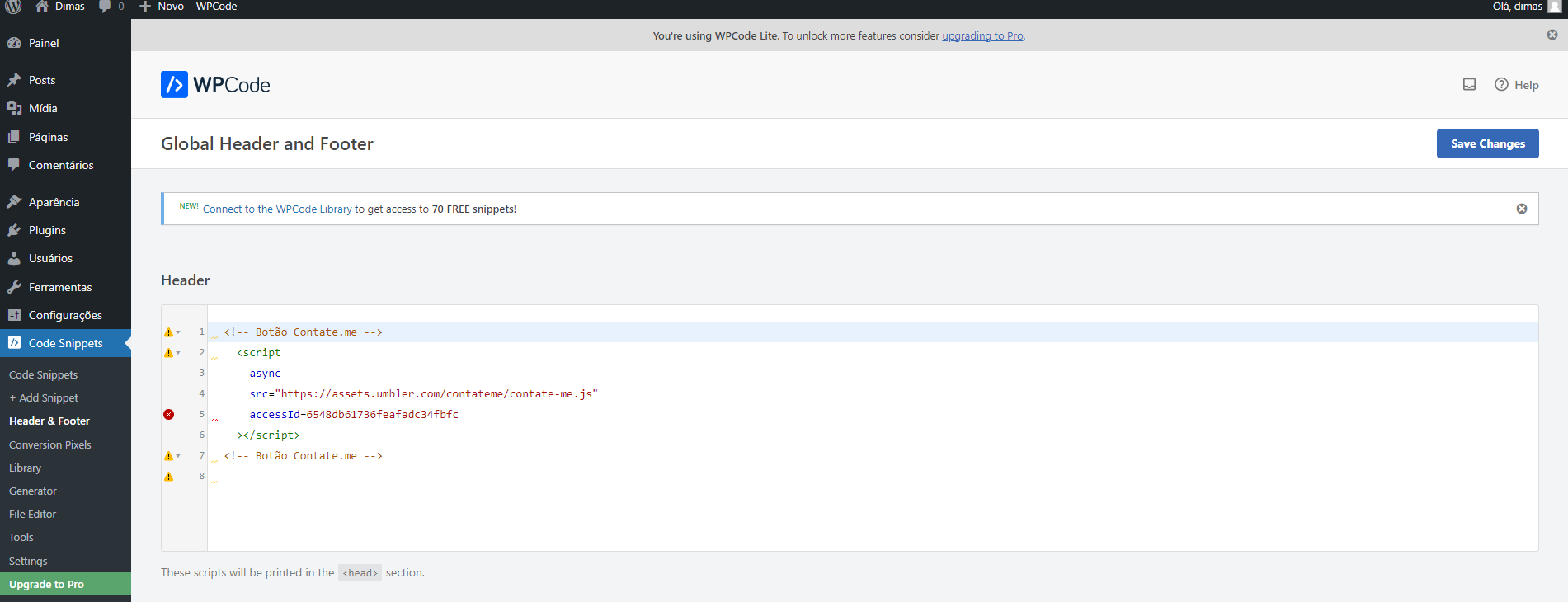Click the warning icon on line 7
Image resolution: width=1568 pixels, height=602 pixels.
click(168, 456)
